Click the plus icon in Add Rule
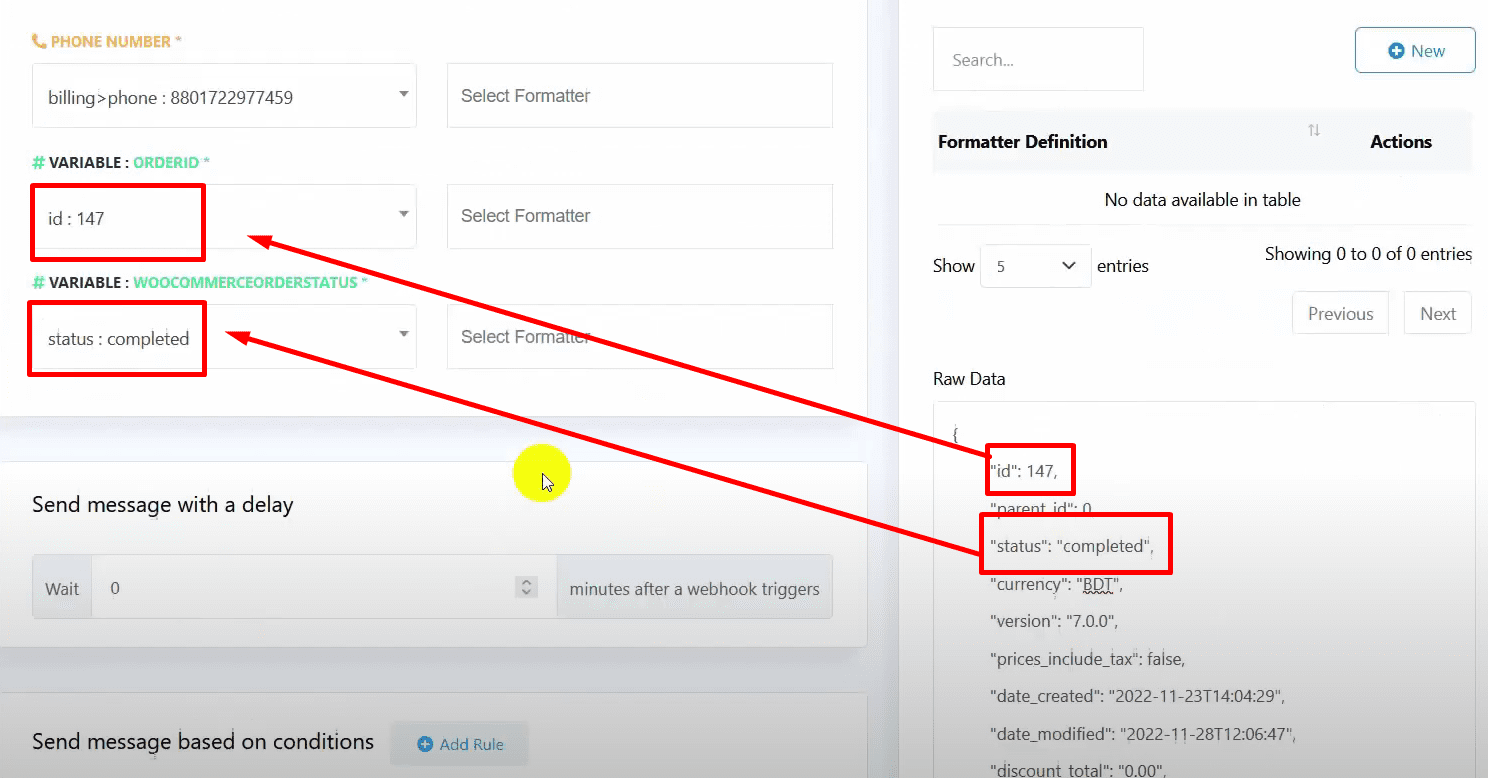 coord(425,744)
